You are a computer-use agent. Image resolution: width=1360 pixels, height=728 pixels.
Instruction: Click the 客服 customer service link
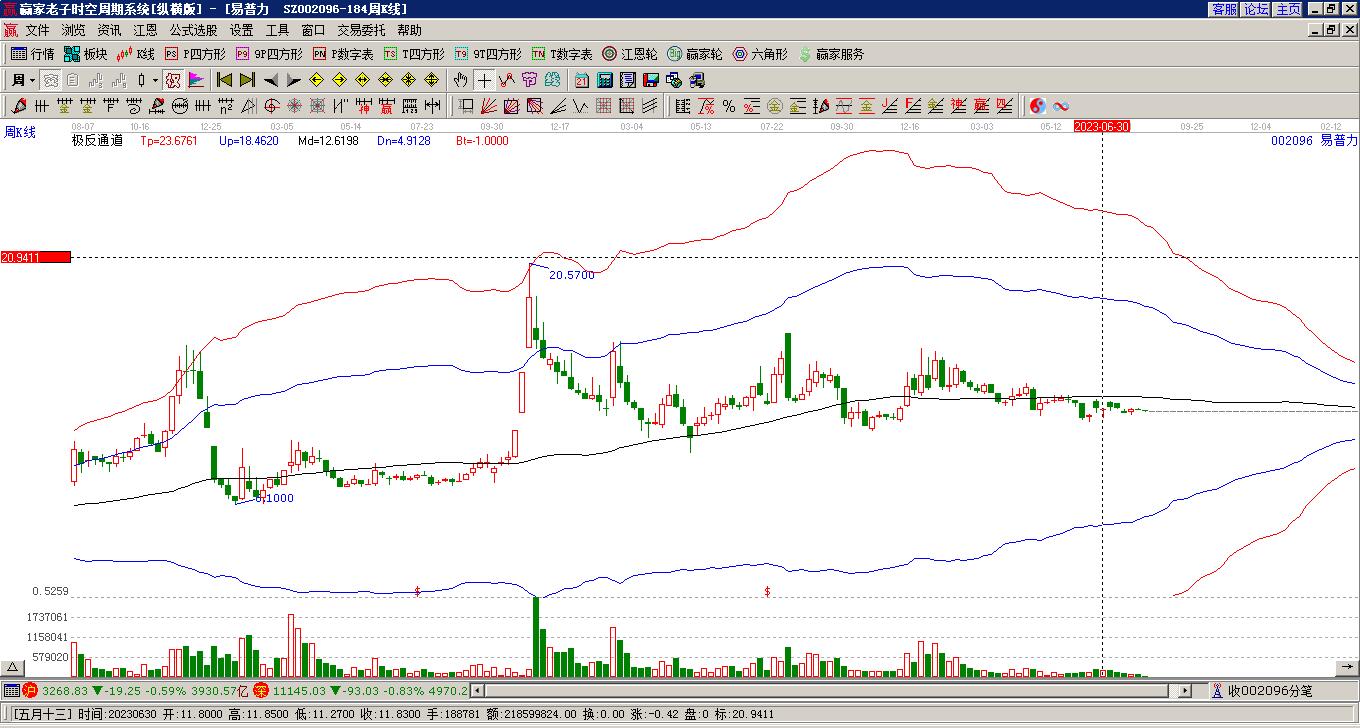pyautogui.click(x=1224, y=9)
